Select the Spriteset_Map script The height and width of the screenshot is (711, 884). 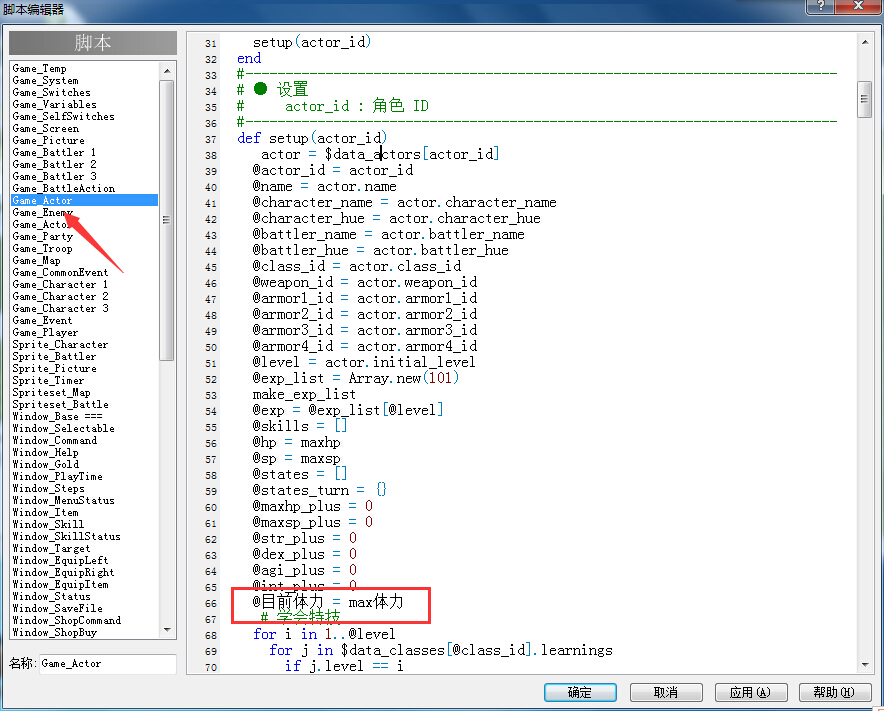pos(51,392)
